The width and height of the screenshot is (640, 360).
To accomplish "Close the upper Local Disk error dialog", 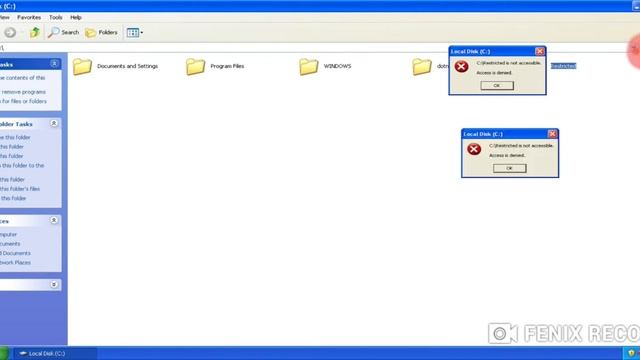I will 540,51.
